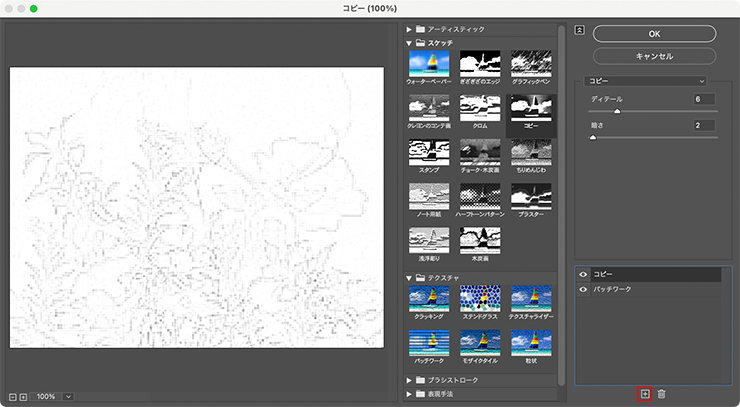
Task: Click the ディテール slider handle
Action: point(617,111)
